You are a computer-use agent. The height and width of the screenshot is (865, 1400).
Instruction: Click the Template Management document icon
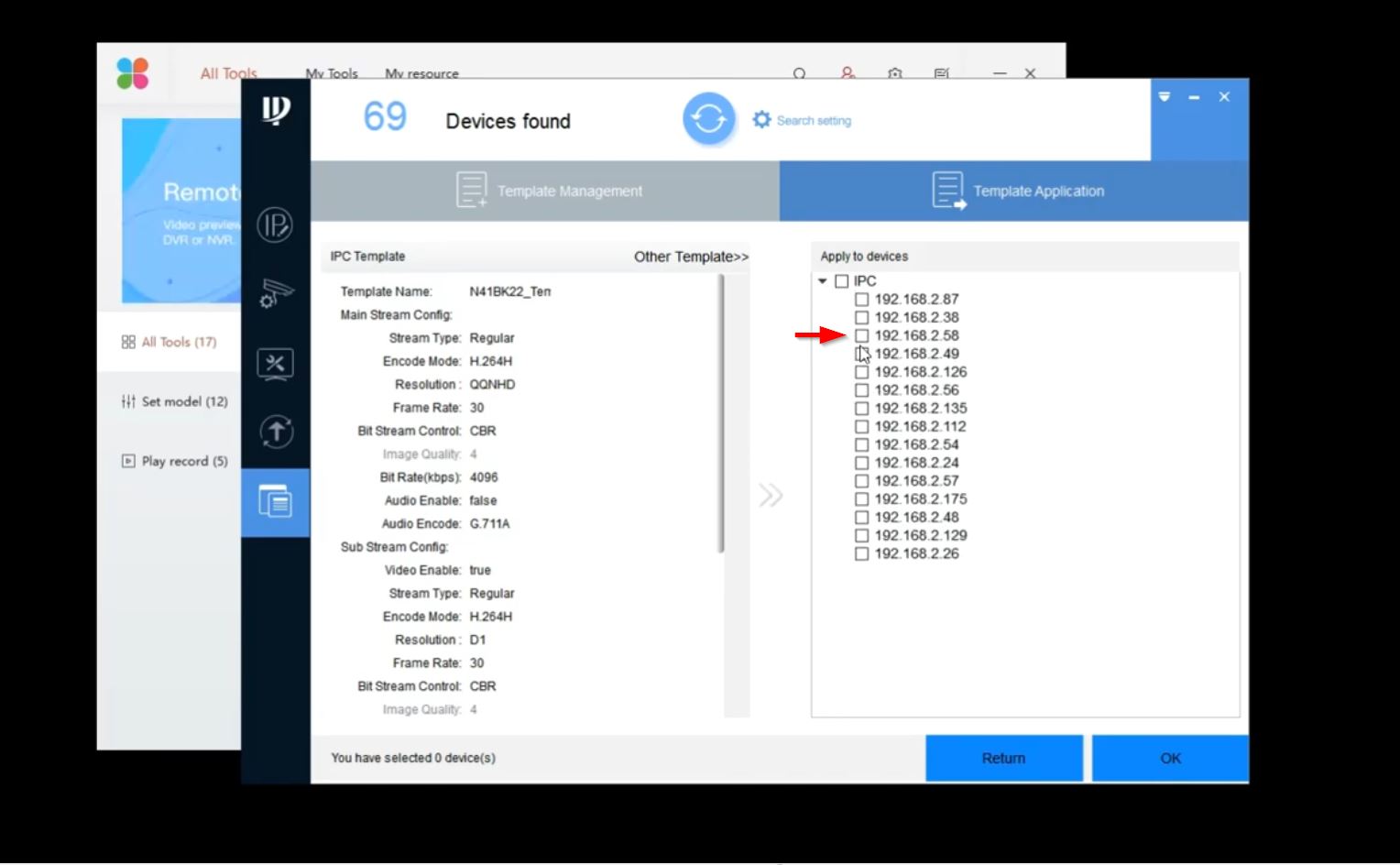[x=472, y=191]
